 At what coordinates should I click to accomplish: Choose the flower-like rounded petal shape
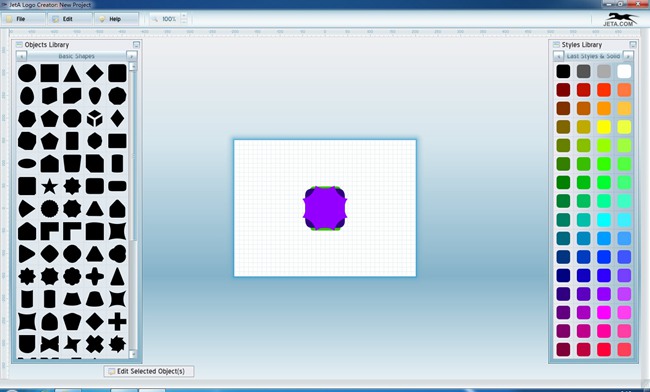point(72,276)
